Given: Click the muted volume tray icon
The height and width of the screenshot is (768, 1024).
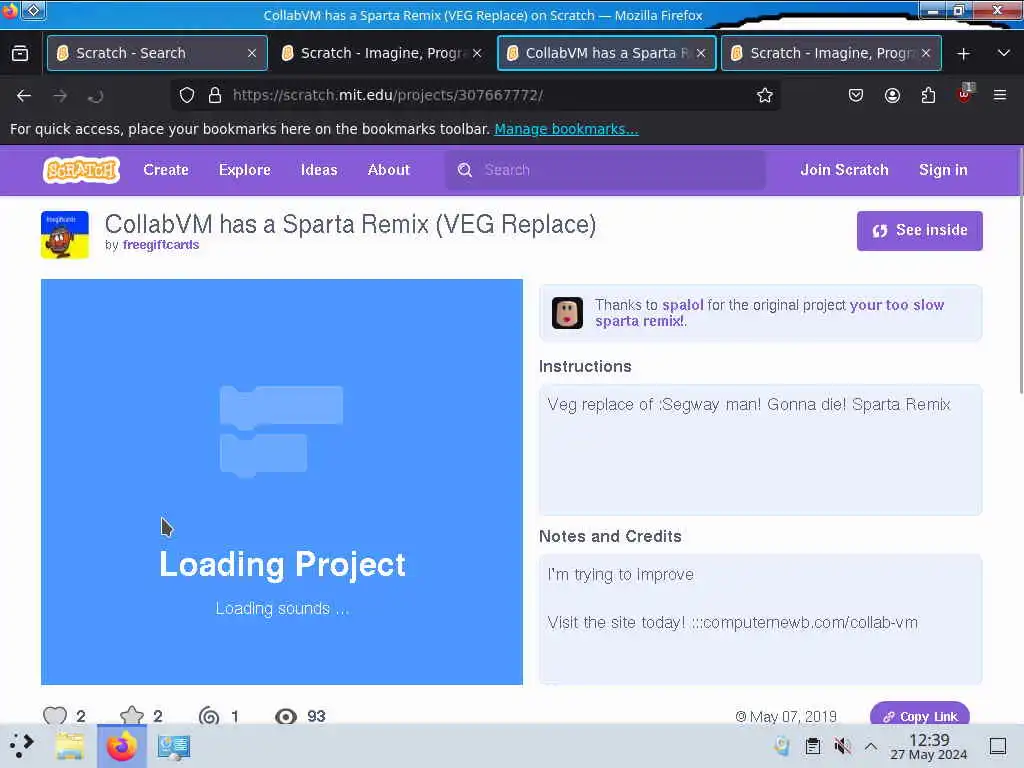Looking at the screenshot, I should pos(842,746).
